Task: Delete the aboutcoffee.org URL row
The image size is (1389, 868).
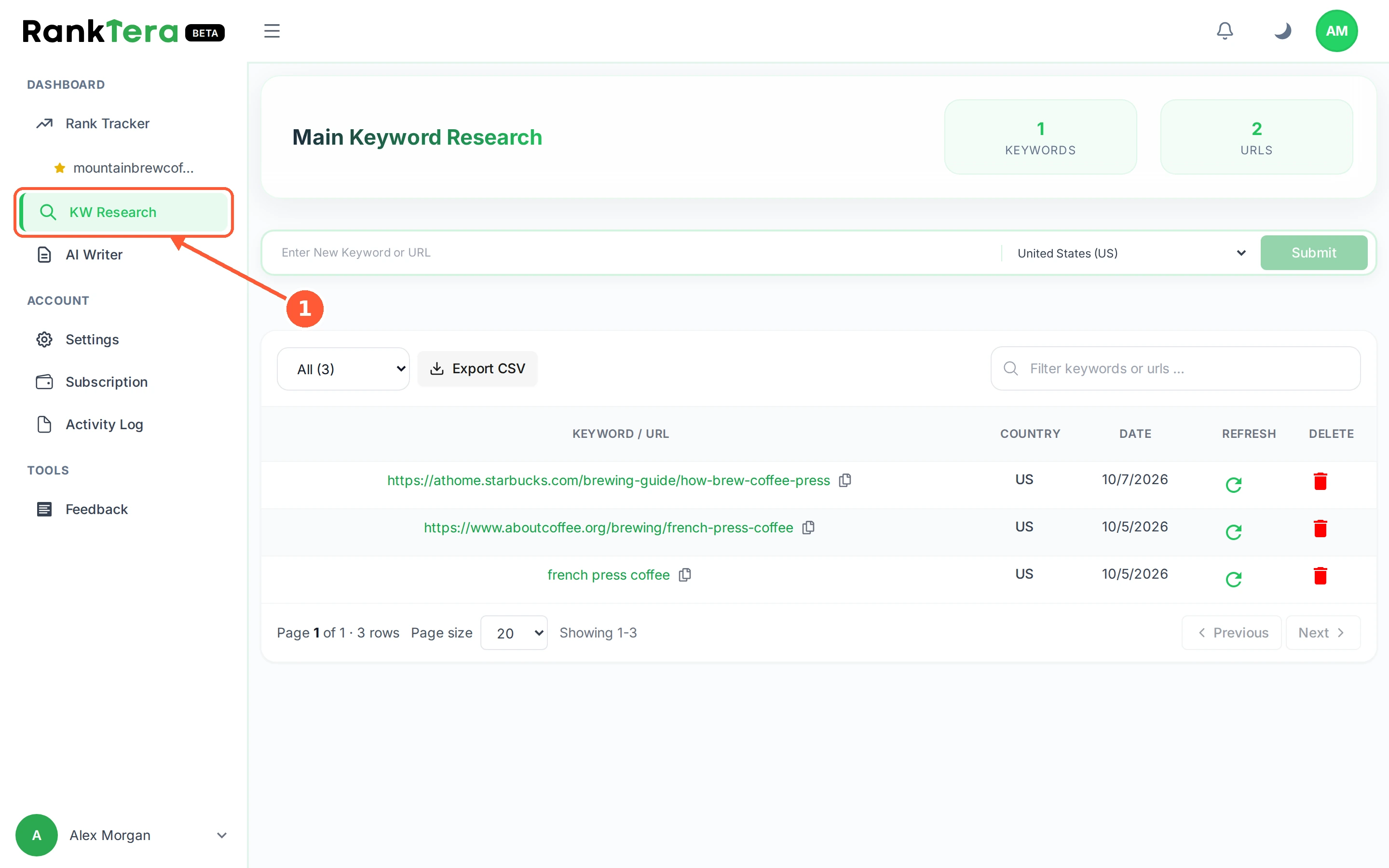Action: coord(1320,528)
